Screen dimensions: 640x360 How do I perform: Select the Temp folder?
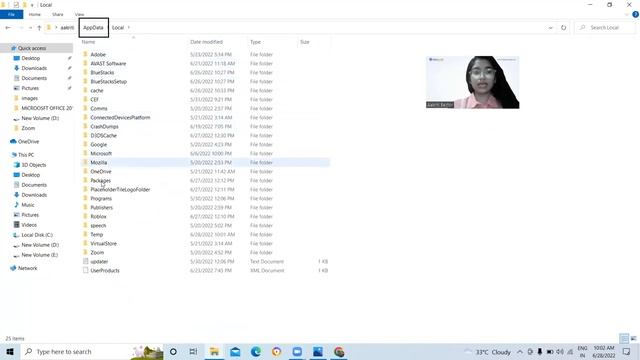tap(96, 234)
